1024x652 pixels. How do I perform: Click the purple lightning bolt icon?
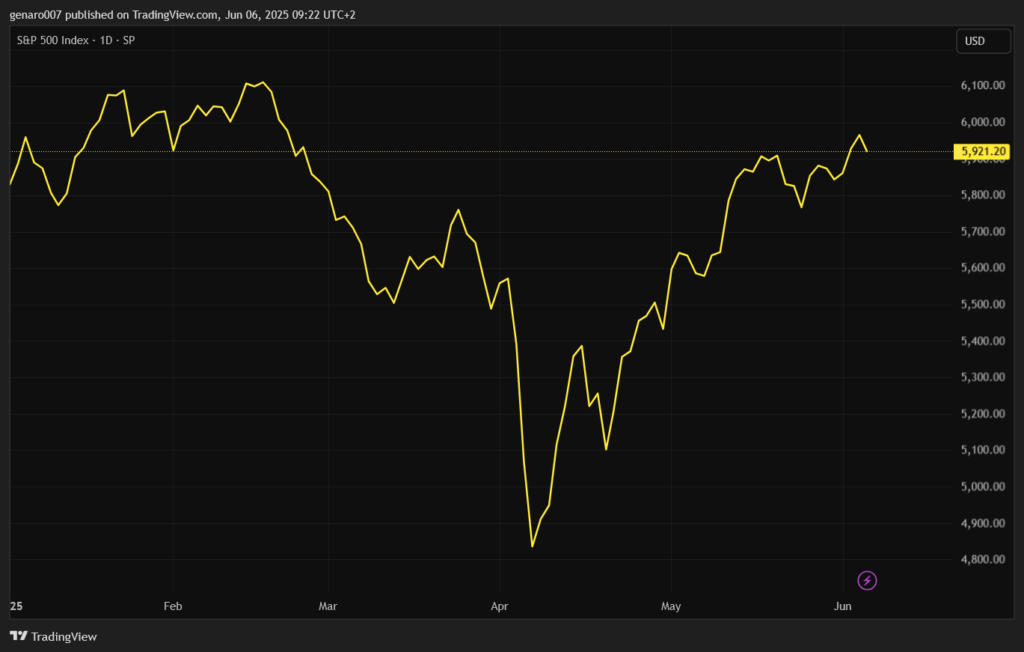point(867,580)
